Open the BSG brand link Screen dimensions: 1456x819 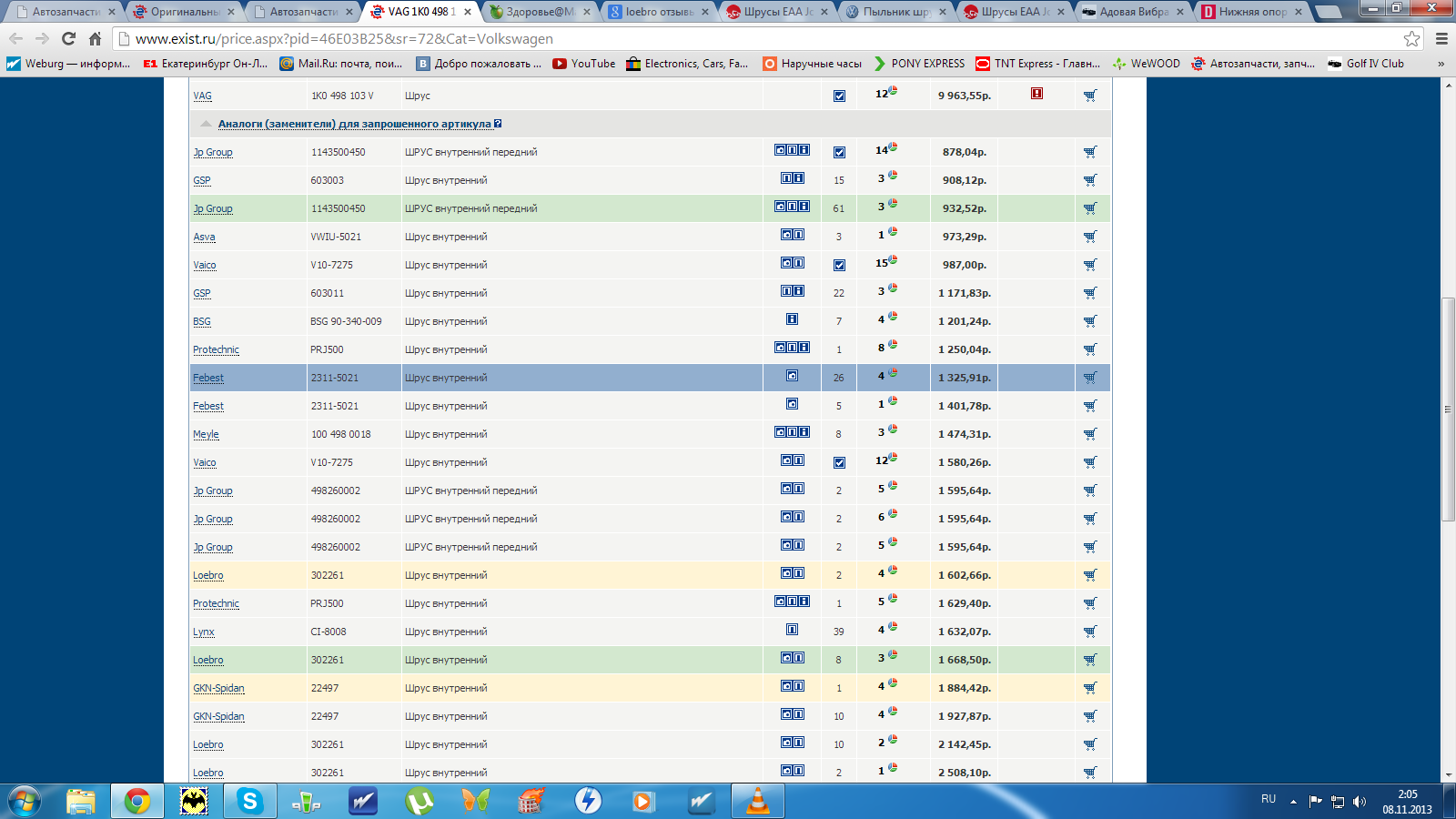coord(202,321)
